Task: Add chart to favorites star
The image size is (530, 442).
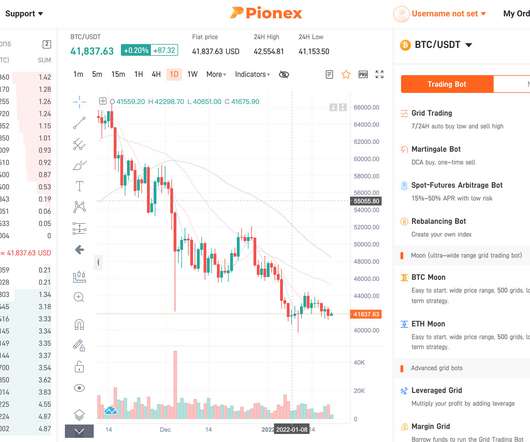Action: 346,74
